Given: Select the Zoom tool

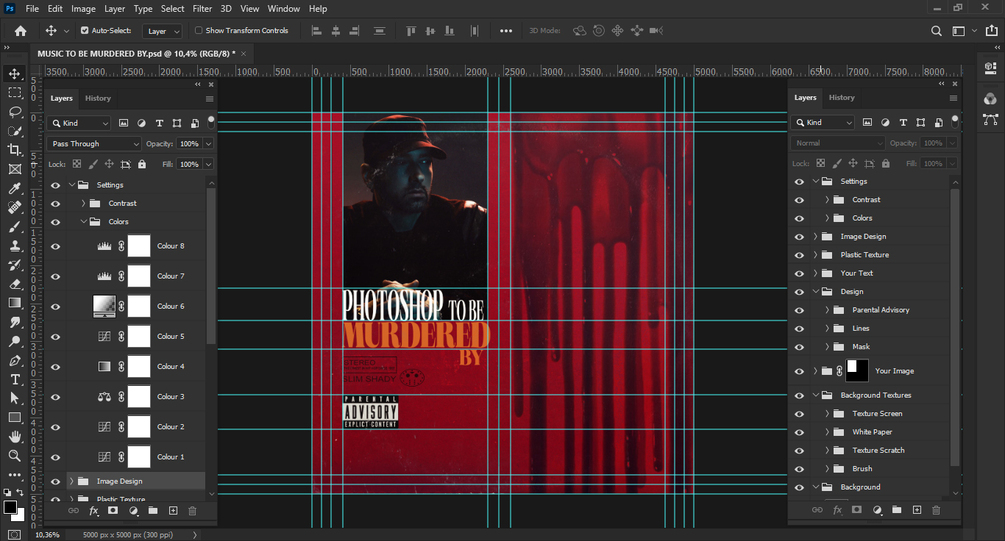Looking at the screenshot, I should [x=14, y=456].
